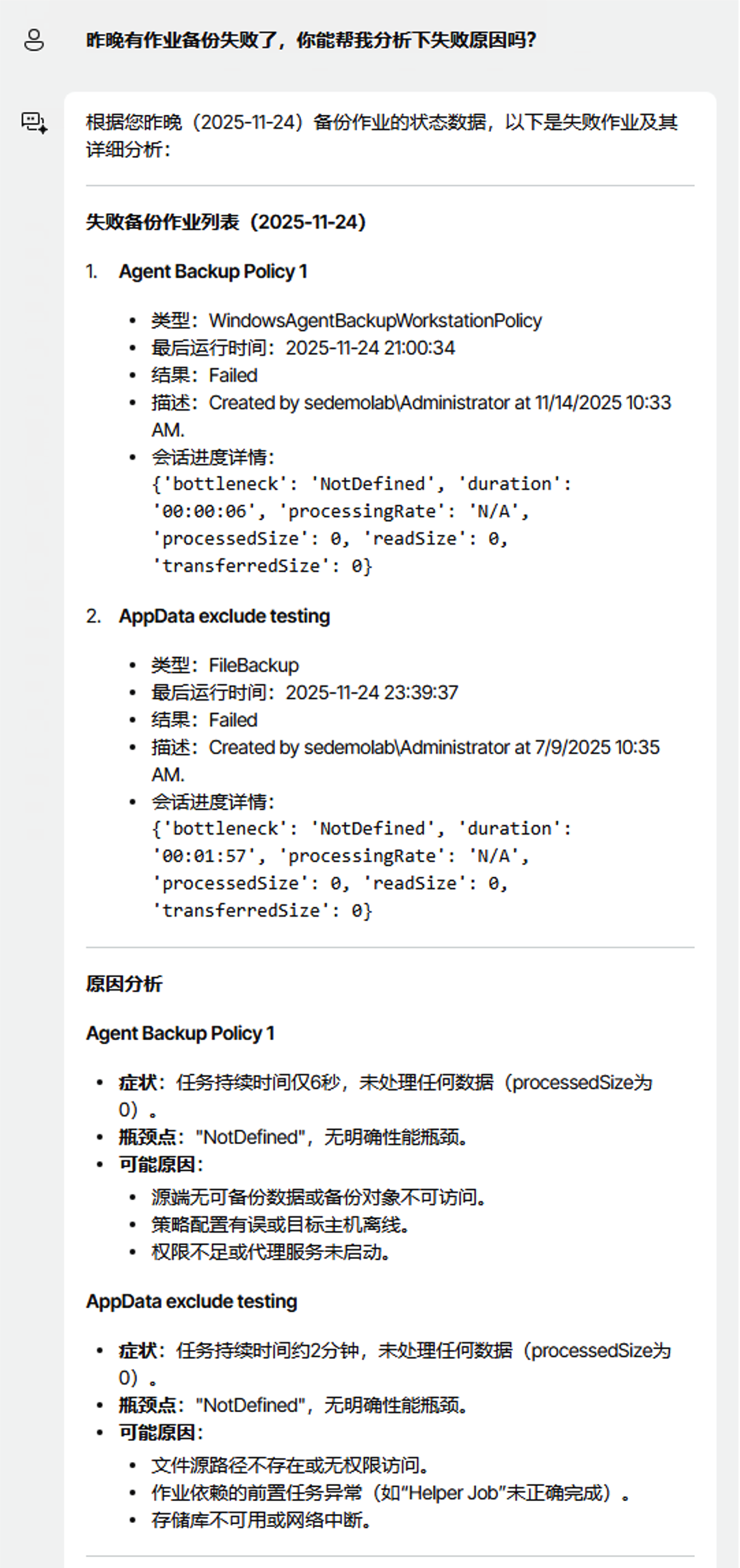Viewport: 740px width, 1568px height.
Task: Click the bullet mentioning "Helper Job"
Action: (x=390, y=1493)
